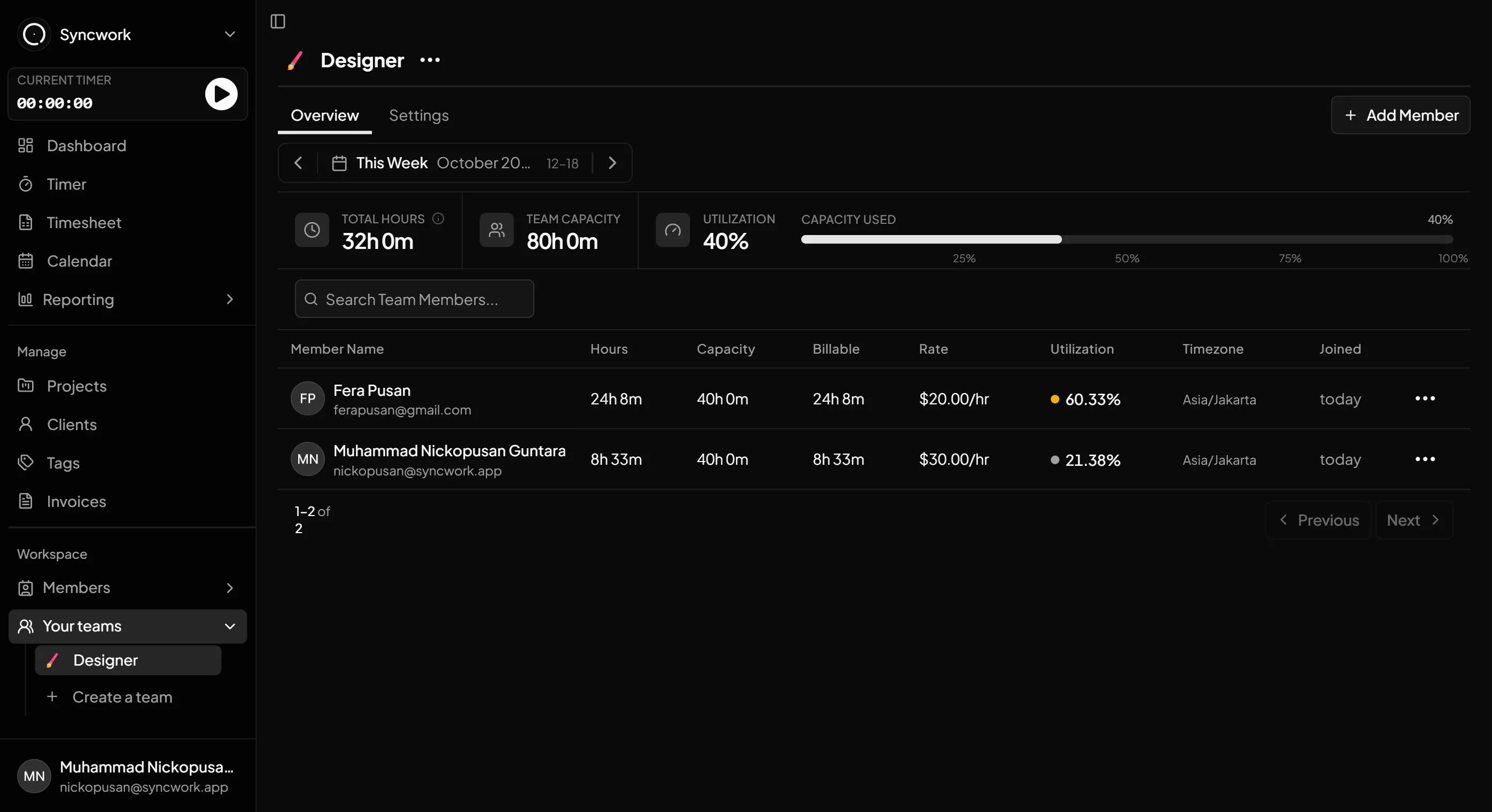Viewport: 1492px width, 812px height.
Task: Toggle the sidebar panel icon
Action: [278, 21]
